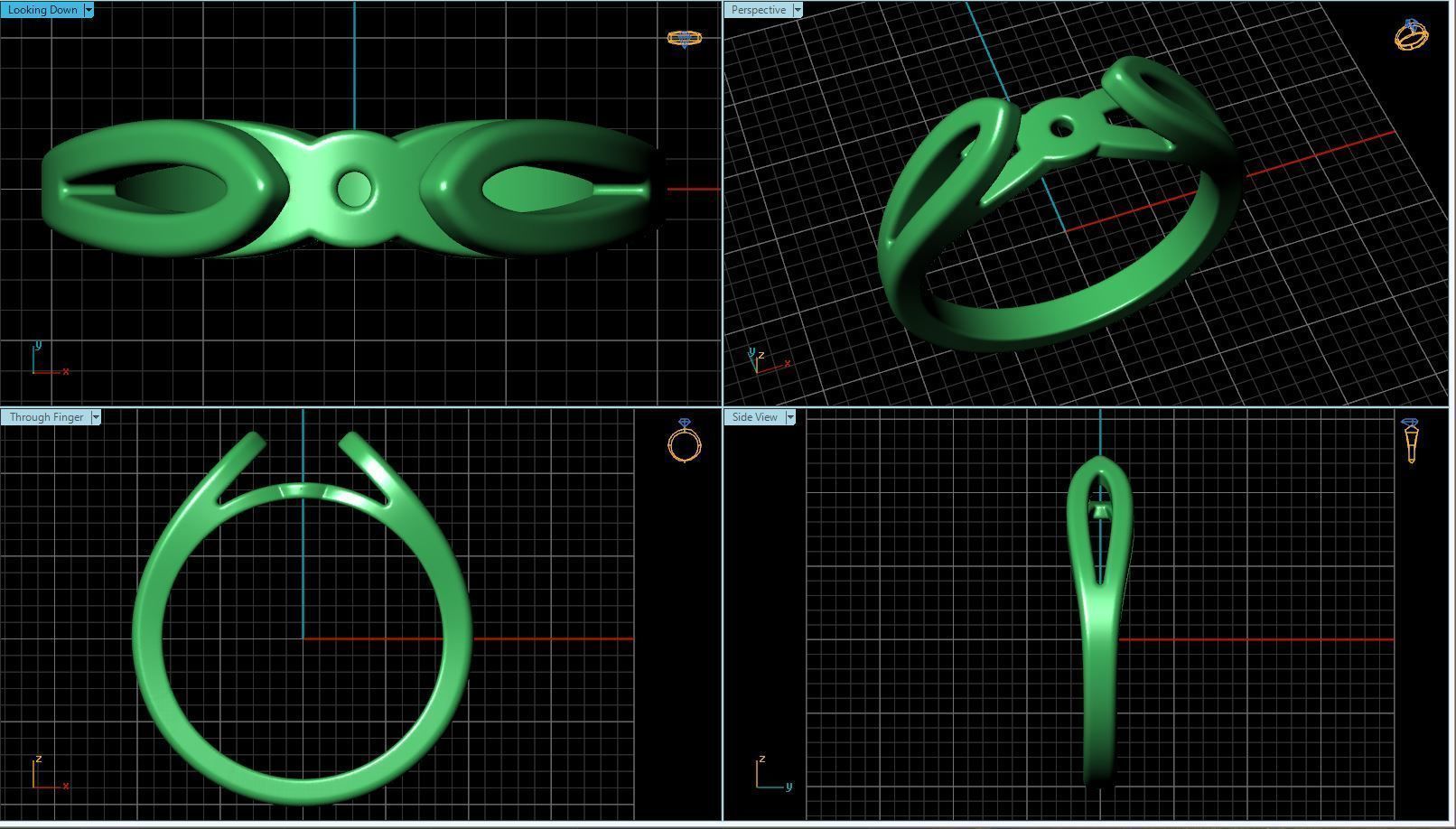
Task: Select the center hole of ring in Looking Down view
Action: [353, 190]
